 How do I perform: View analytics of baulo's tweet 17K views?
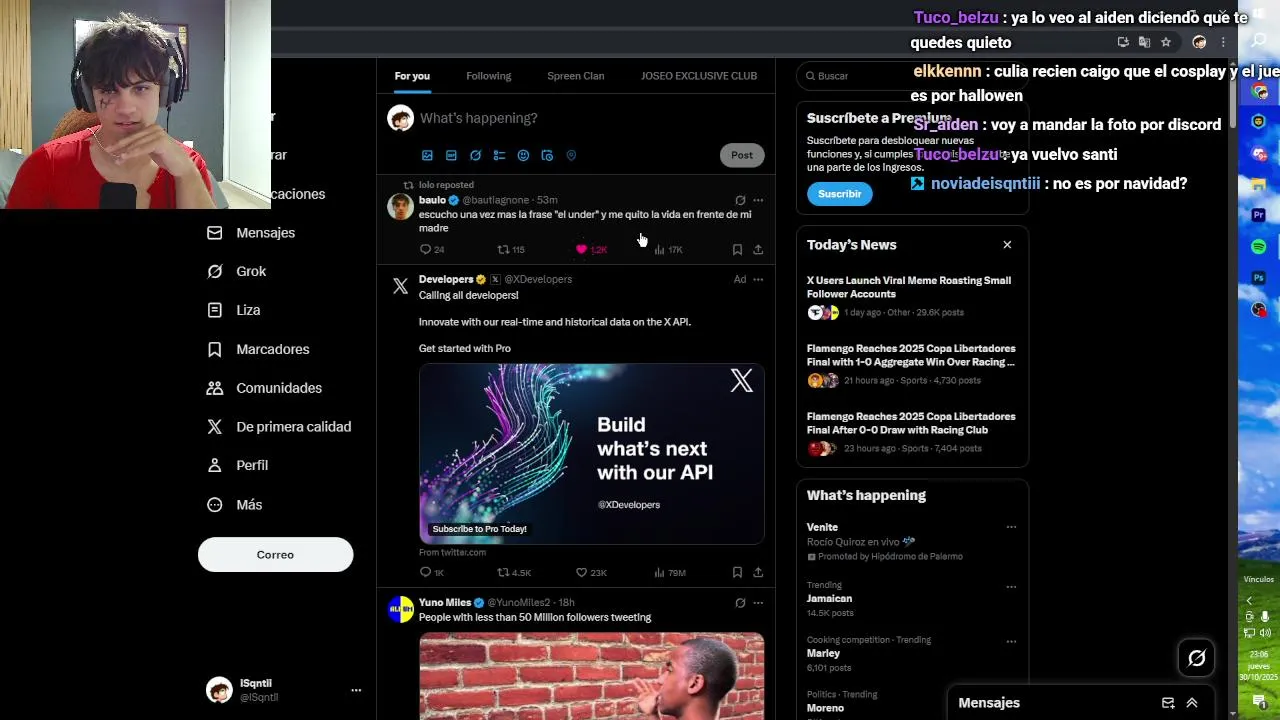tap(668, 249)
